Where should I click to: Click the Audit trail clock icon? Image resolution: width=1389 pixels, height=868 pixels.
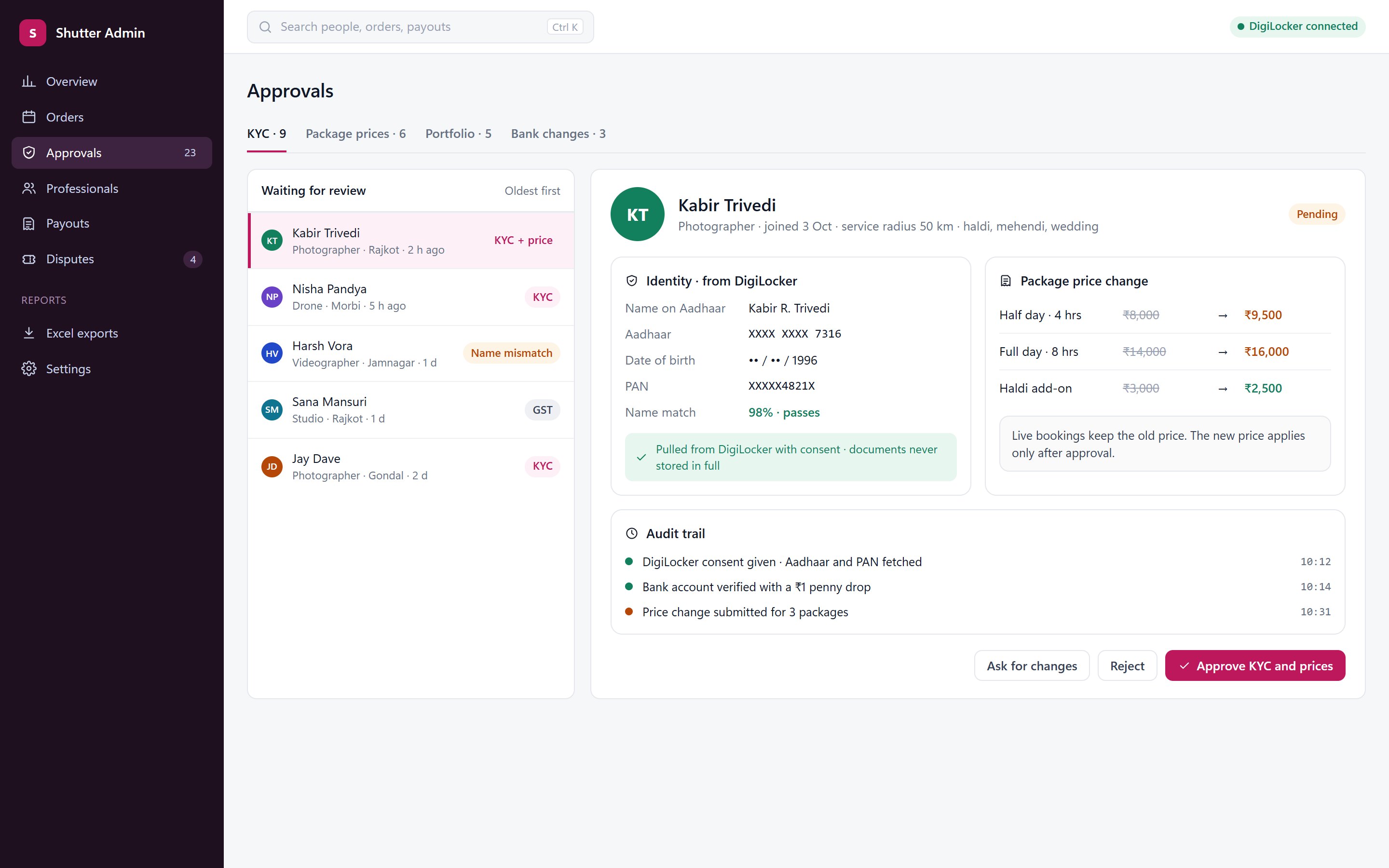pos(631,533)
